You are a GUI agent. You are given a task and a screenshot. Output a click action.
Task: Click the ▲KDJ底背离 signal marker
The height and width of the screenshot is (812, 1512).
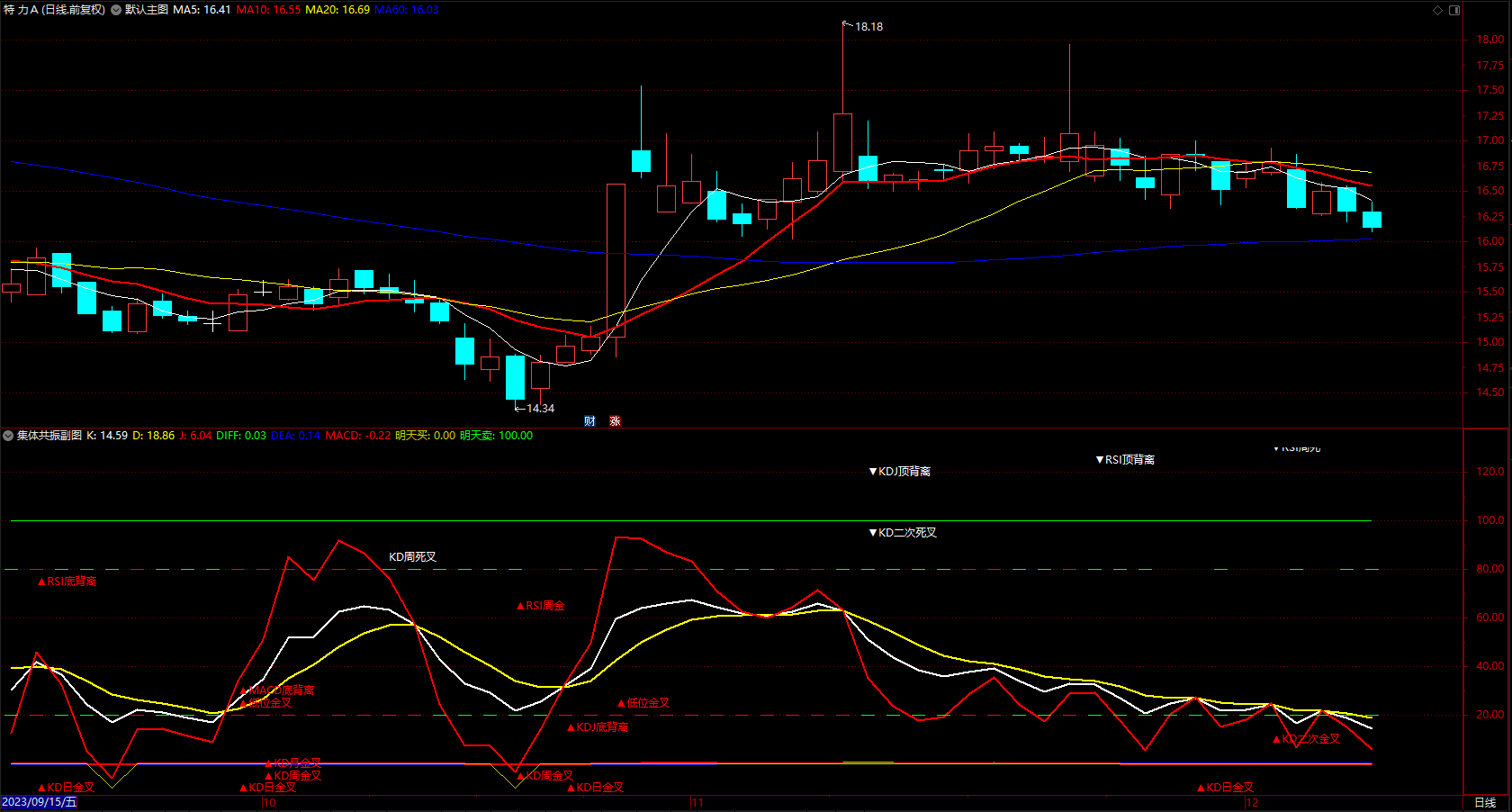(x=598, y=727)
